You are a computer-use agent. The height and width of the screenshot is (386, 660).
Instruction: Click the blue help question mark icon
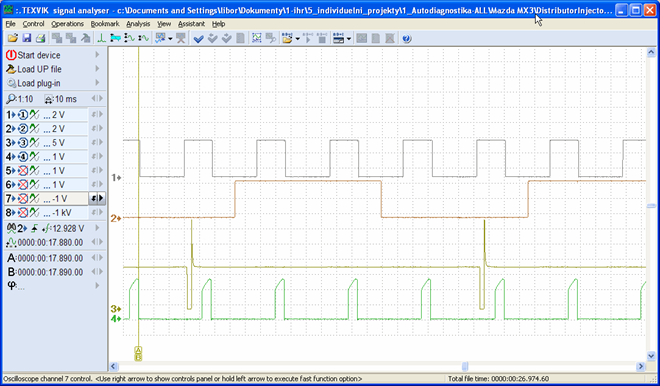coord(406,39)
